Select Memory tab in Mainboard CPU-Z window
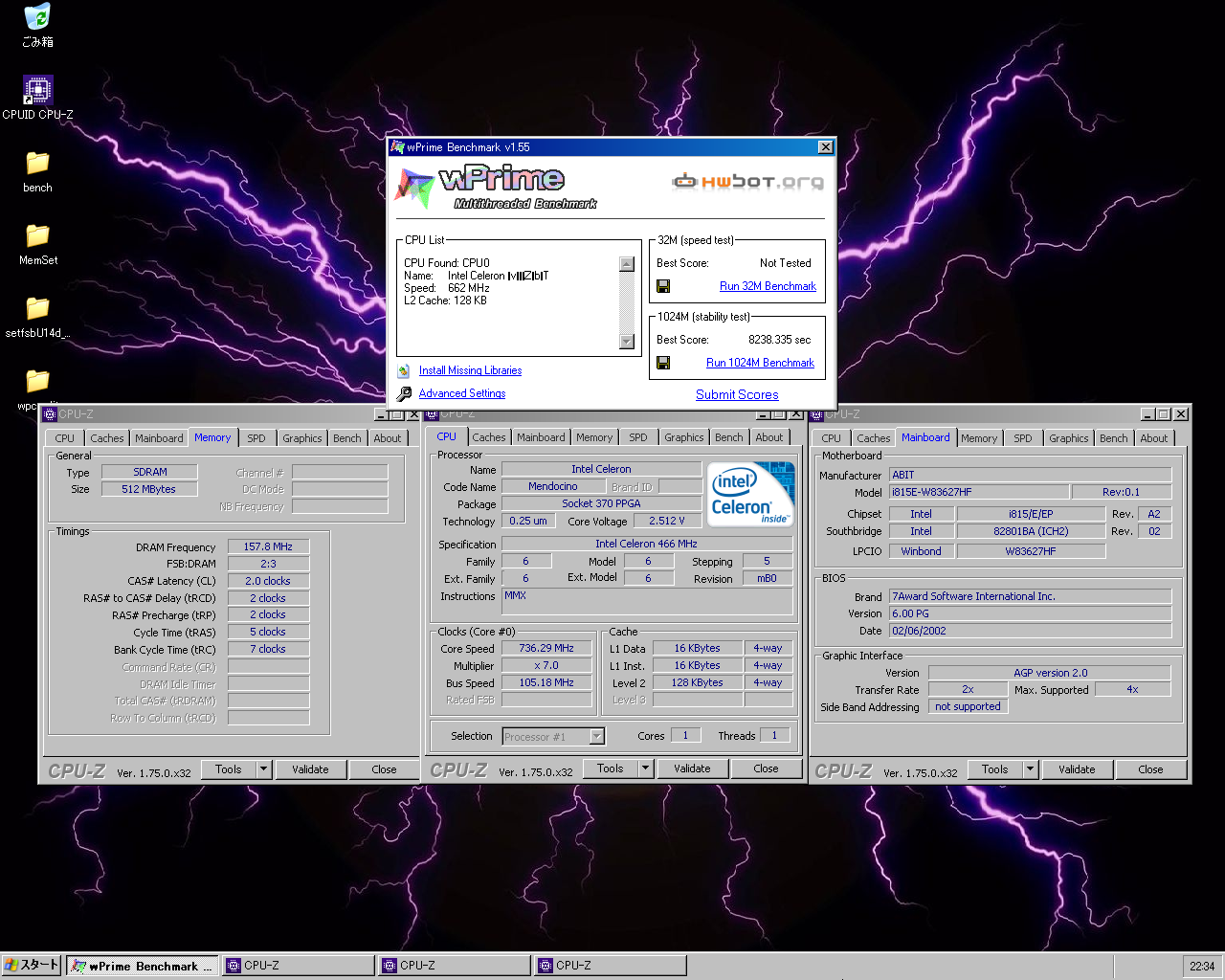The width and height of the screenshot is (1225, 980). (x=979, y=438)
